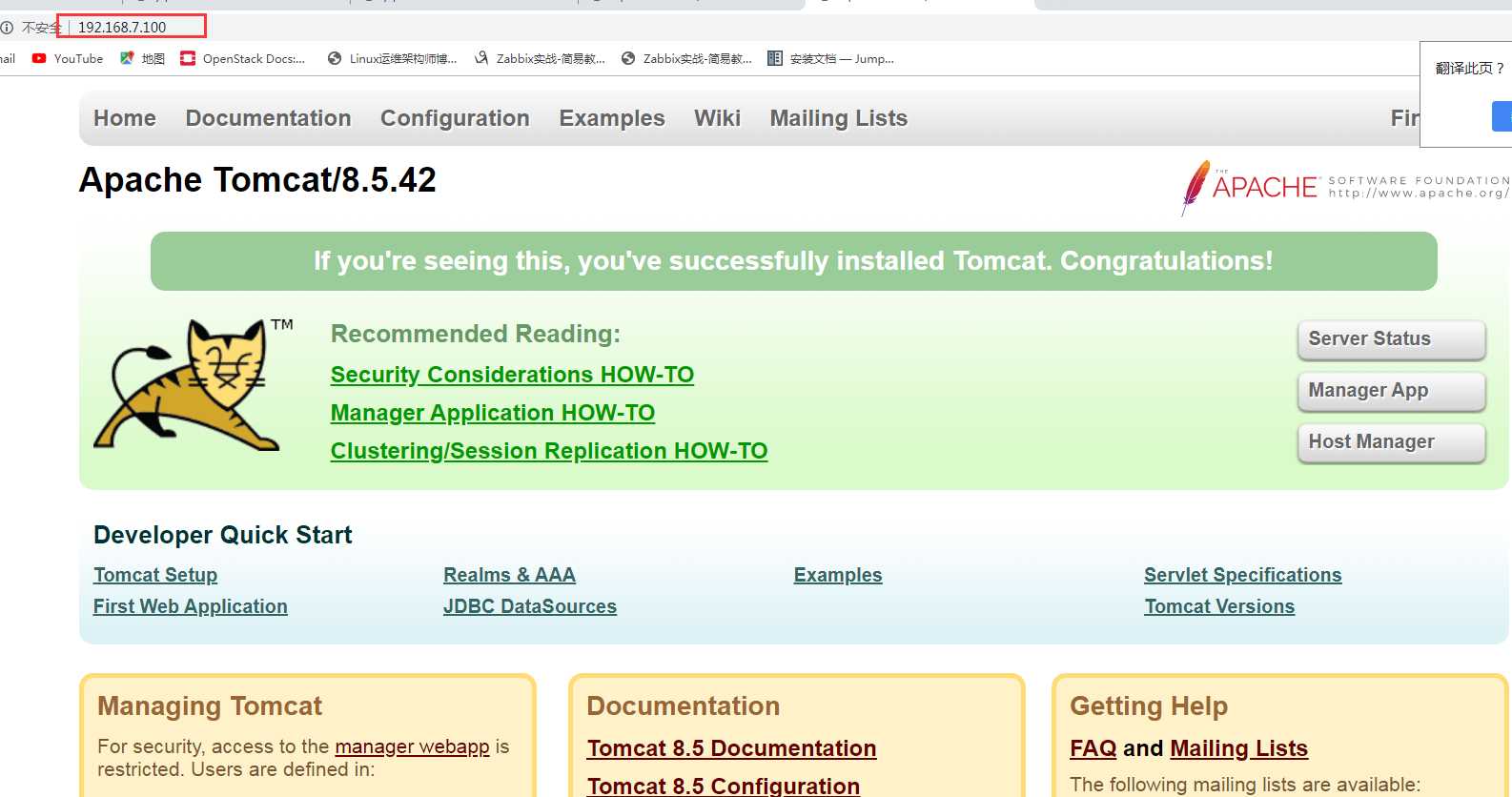Image resolution: width=1512 pixels, height=797 pixels.
Task: Open the Documentation nav item
Action: pyautogui.click(x=269, y=118)
